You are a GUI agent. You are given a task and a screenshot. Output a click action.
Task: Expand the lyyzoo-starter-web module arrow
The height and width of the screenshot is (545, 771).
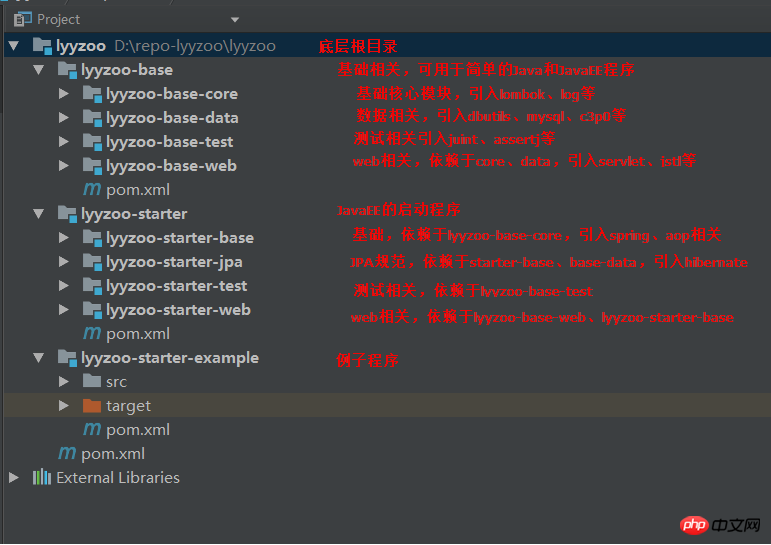click(64, 310)
